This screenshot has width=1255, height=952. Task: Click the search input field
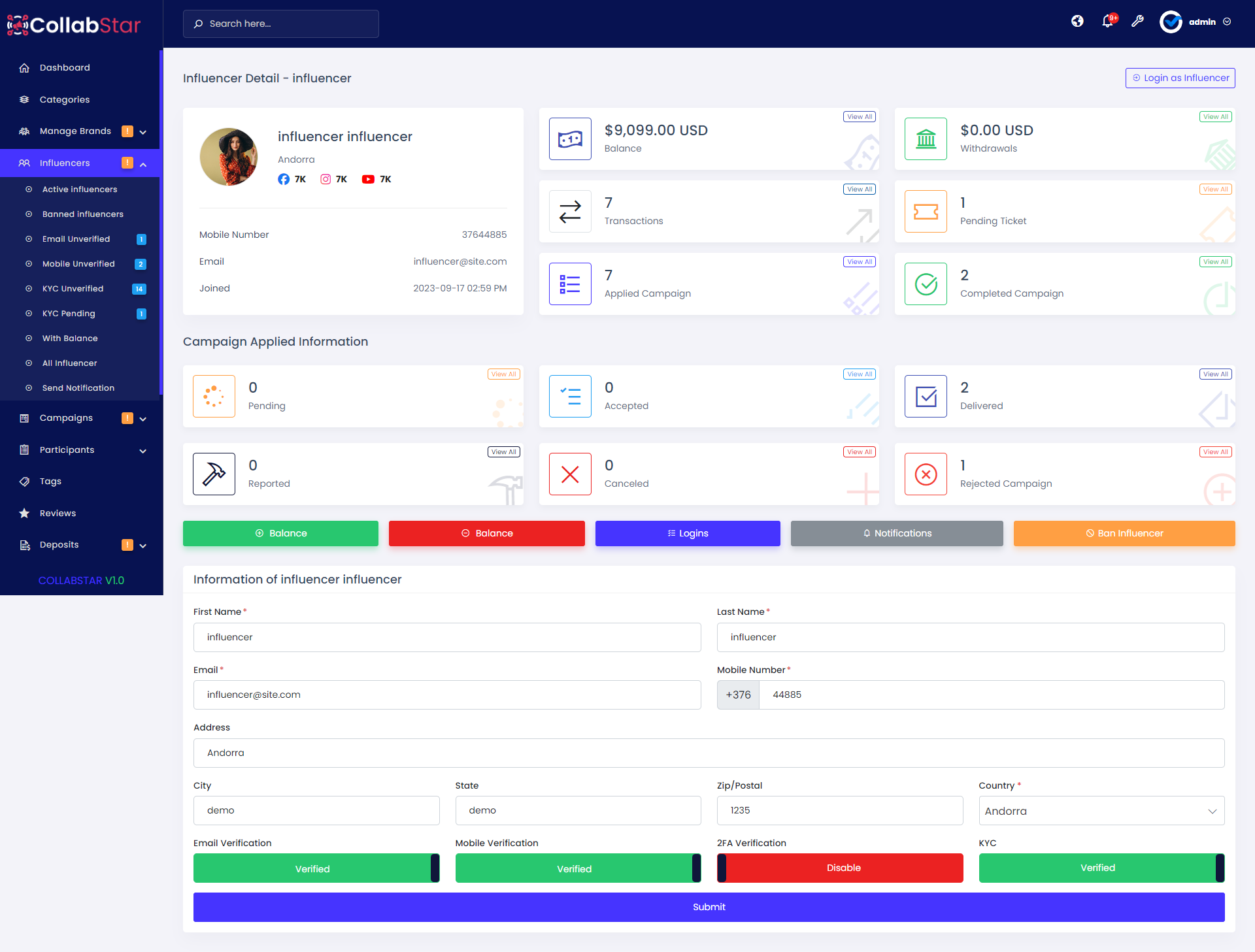click(281, 24)
